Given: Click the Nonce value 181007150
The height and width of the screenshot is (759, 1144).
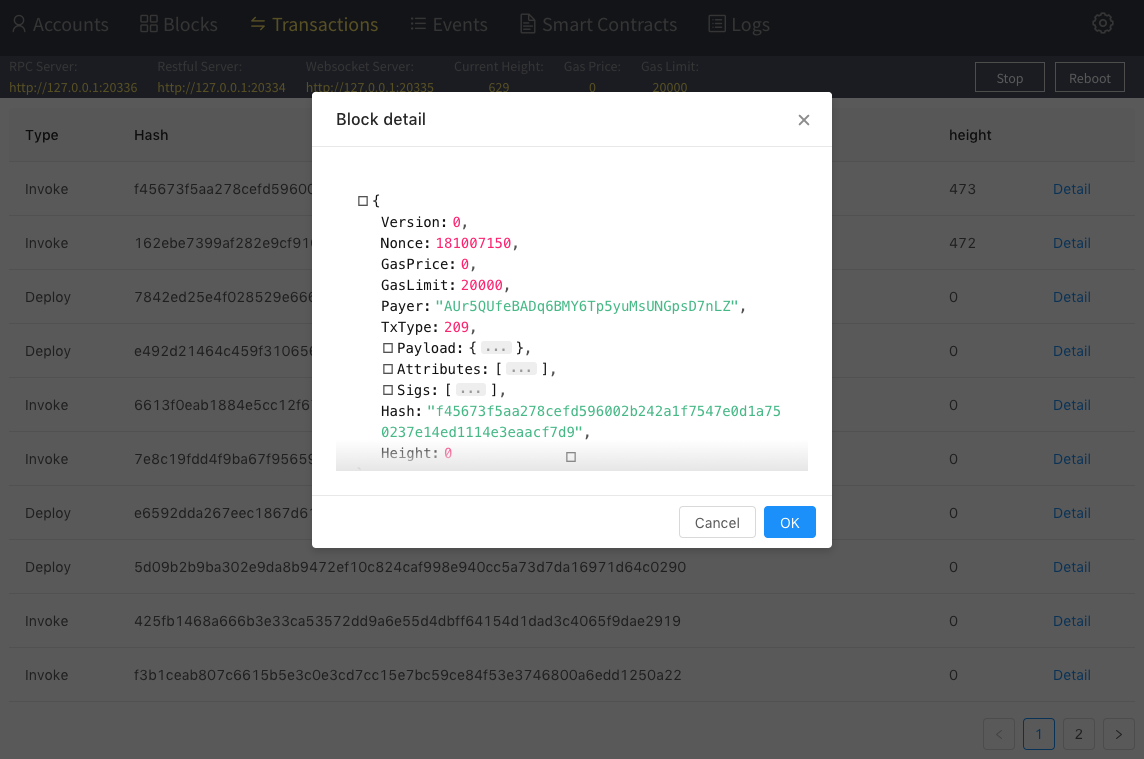Looking at the screenshot, I should pos(474,243).
